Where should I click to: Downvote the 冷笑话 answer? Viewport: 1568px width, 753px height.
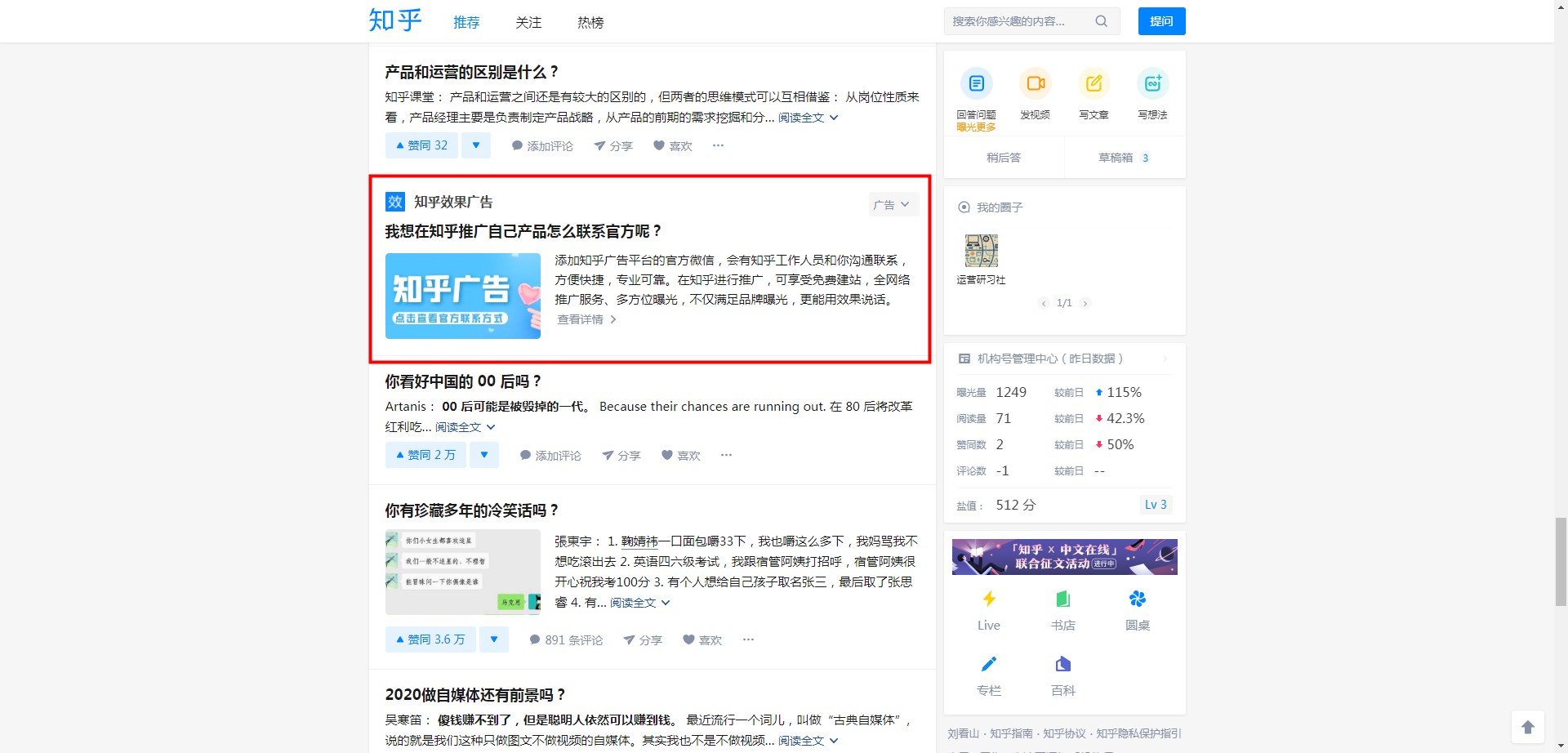(494, 639)
